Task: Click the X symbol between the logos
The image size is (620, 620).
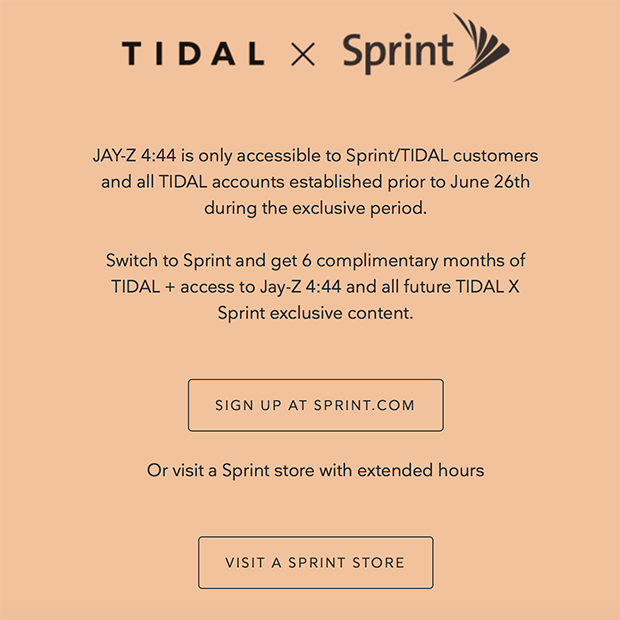Action: (x=303, y=54)
